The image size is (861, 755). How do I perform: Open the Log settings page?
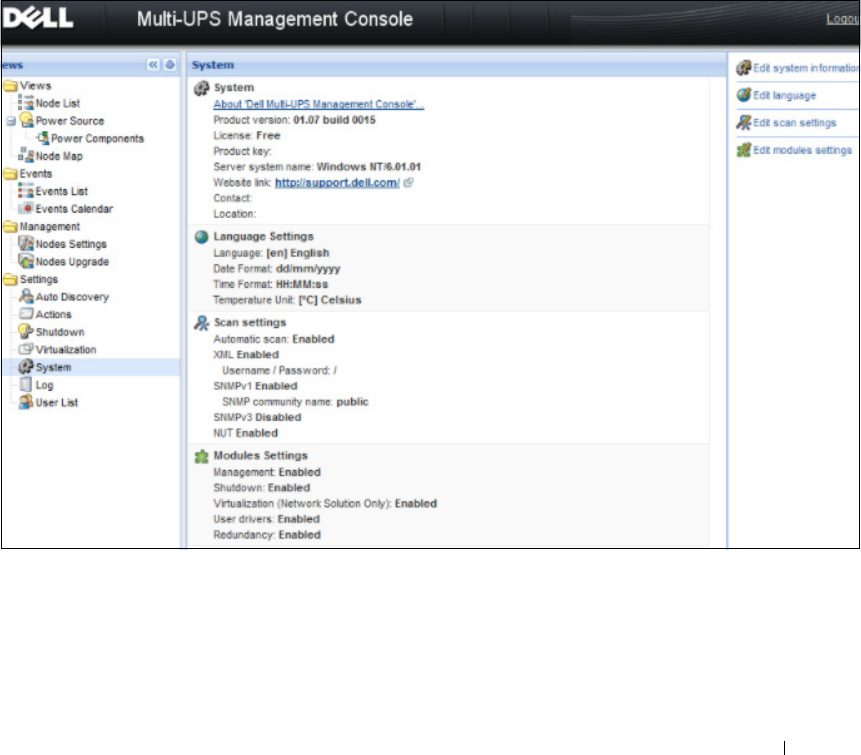44,385
